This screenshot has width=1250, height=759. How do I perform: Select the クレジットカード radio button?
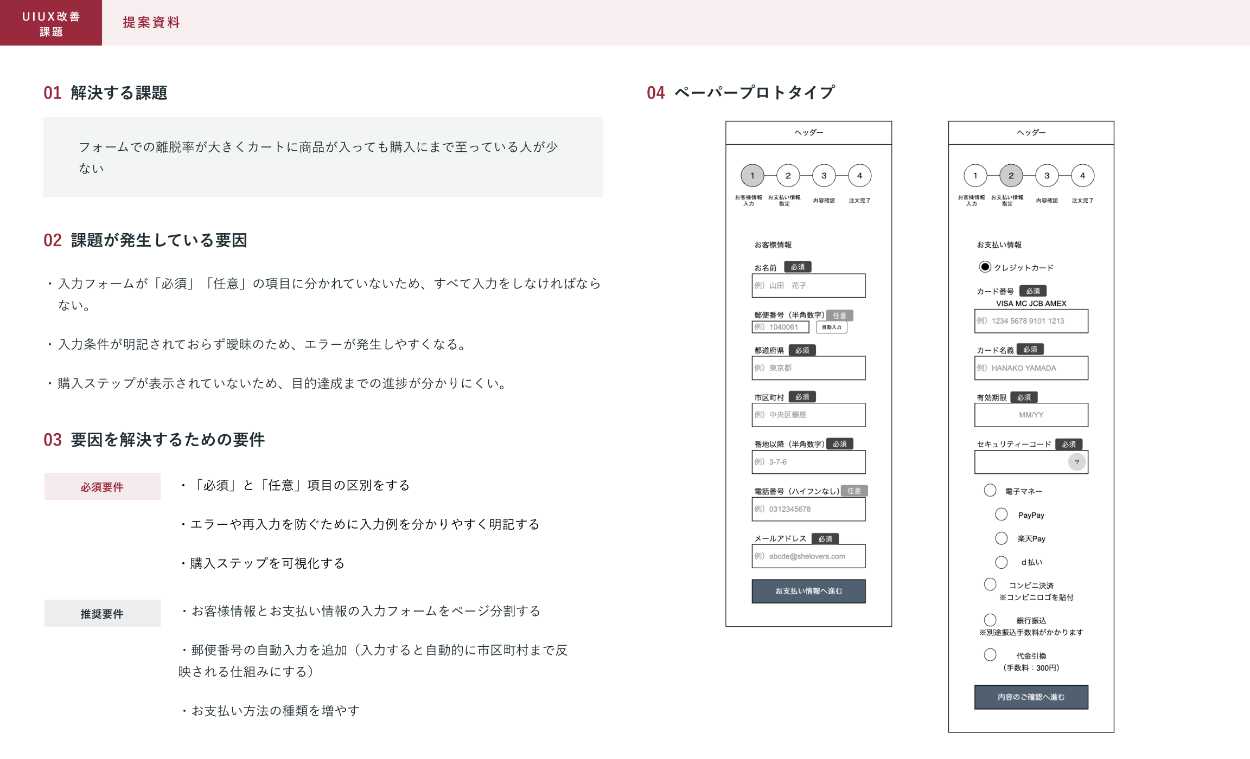985,267
